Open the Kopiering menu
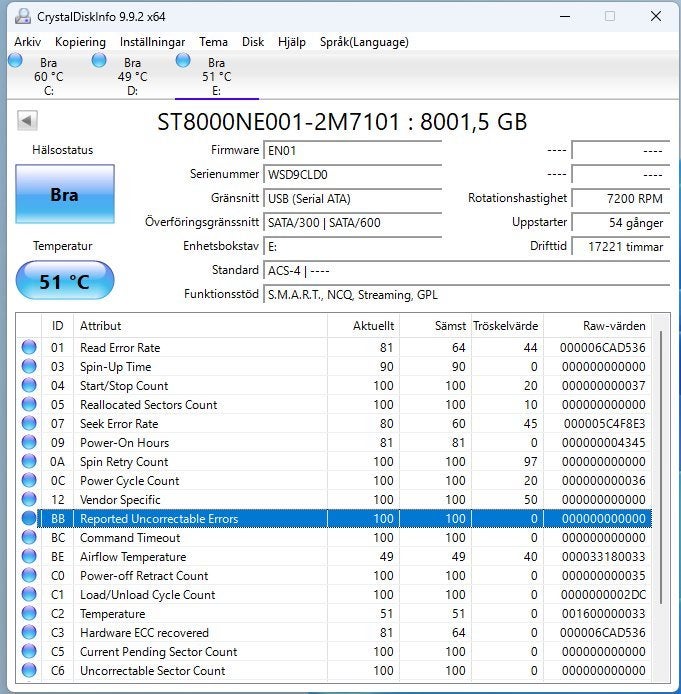This screenshot has height=694, width=681. tap(80, 42)
